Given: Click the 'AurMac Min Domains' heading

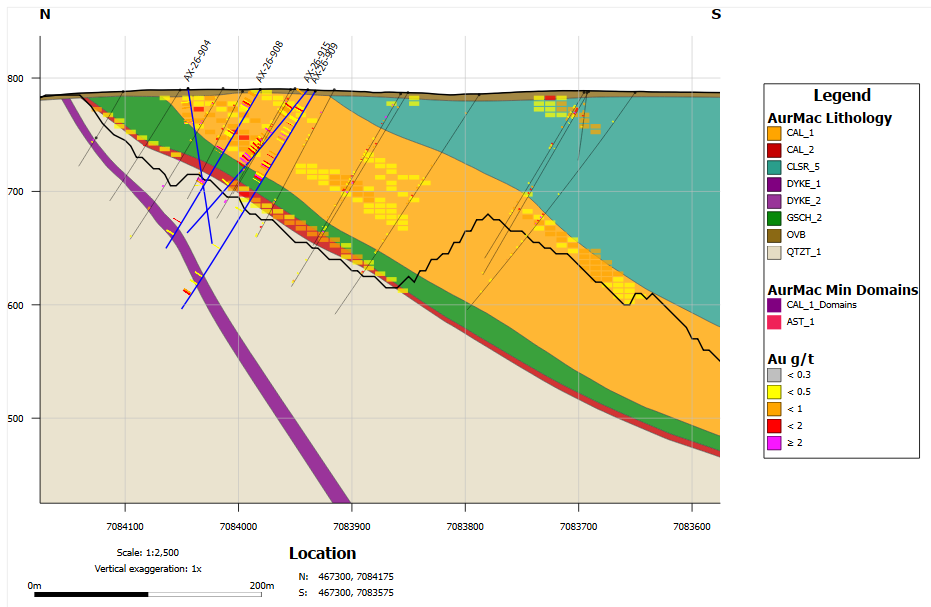Looking at the screenshot, I should pos(843,290).
